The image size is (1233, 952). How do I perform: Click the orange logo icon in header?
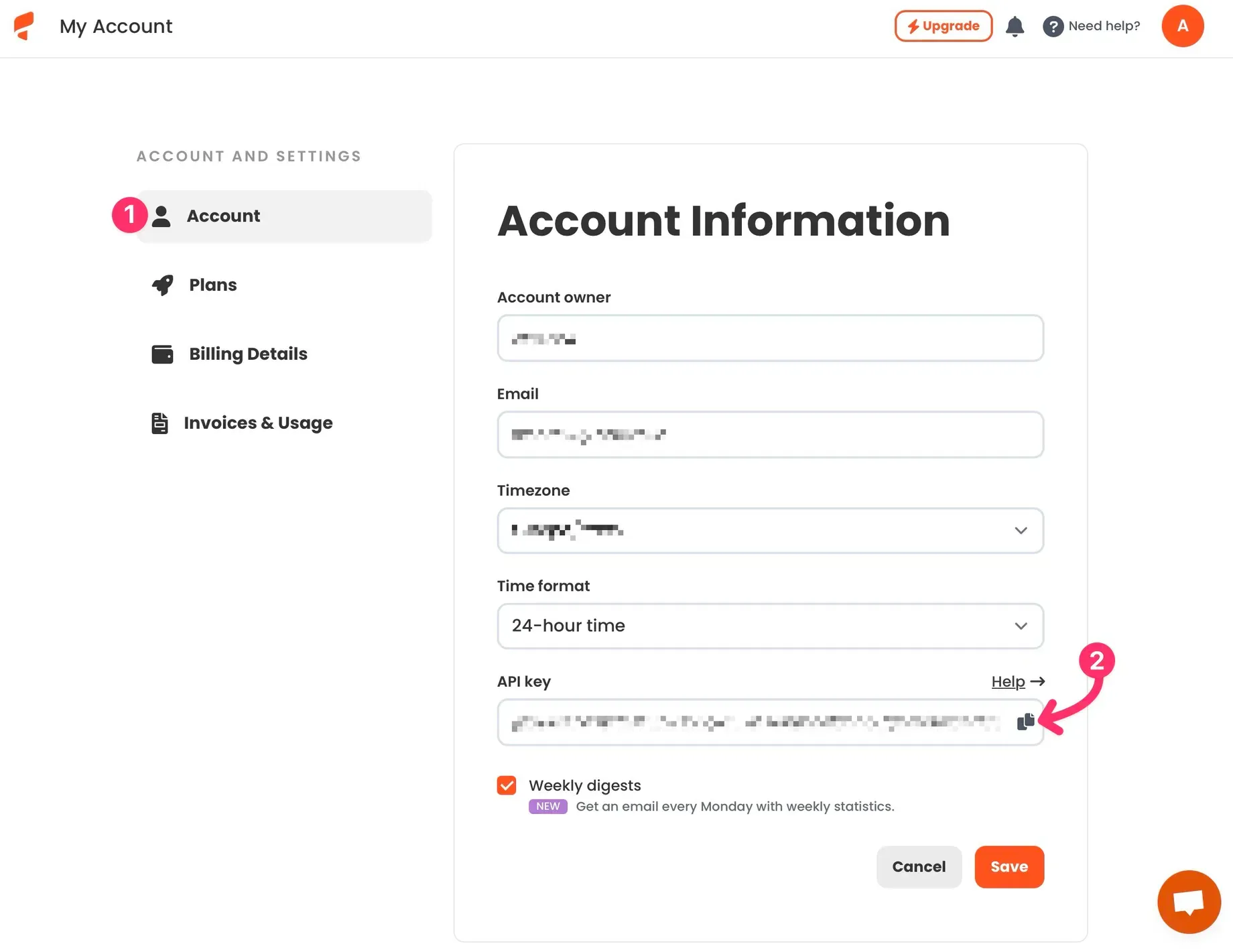click(x=24, y=26)
